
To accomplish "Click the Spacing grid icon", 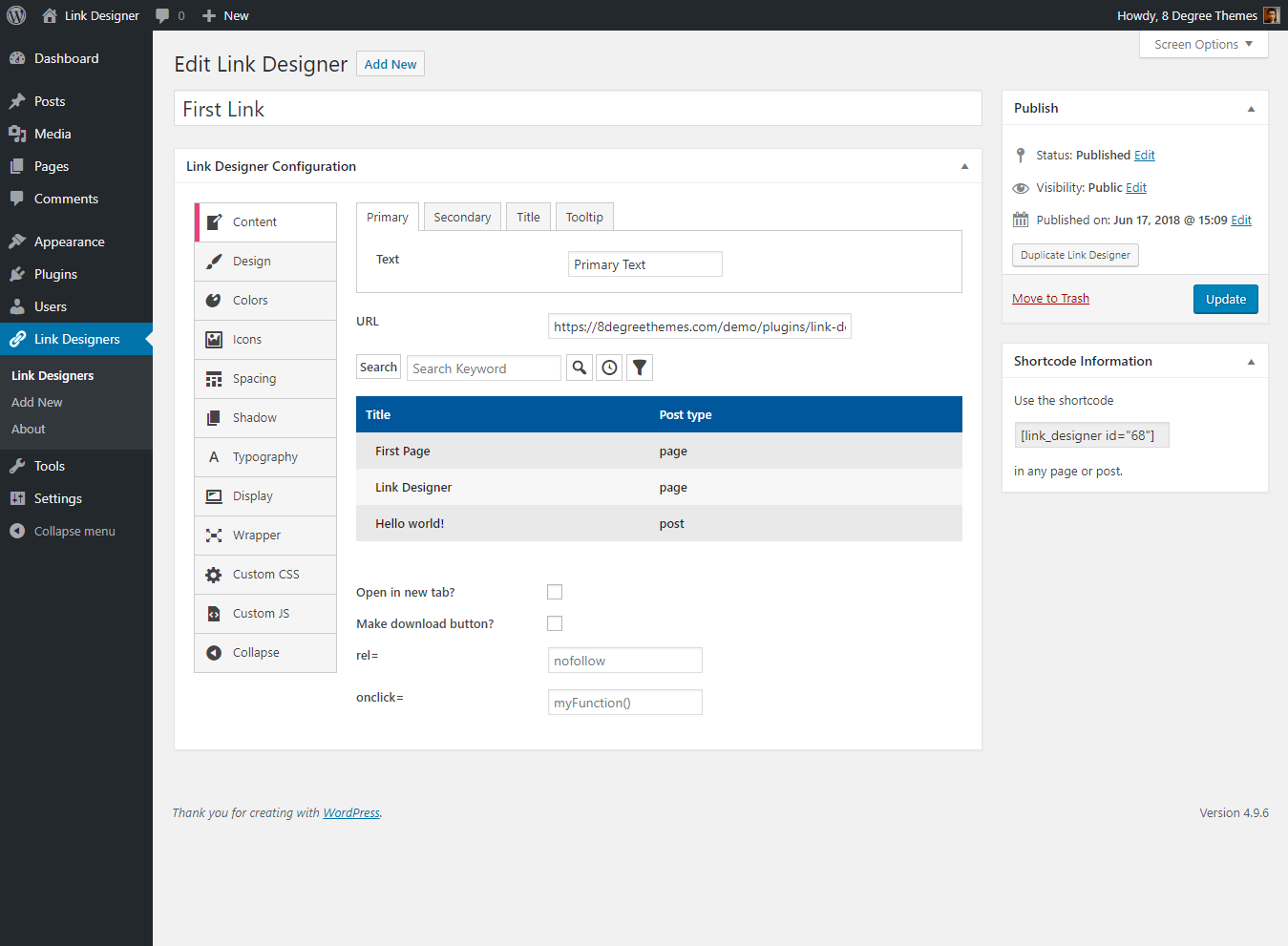I will point(214,379).
